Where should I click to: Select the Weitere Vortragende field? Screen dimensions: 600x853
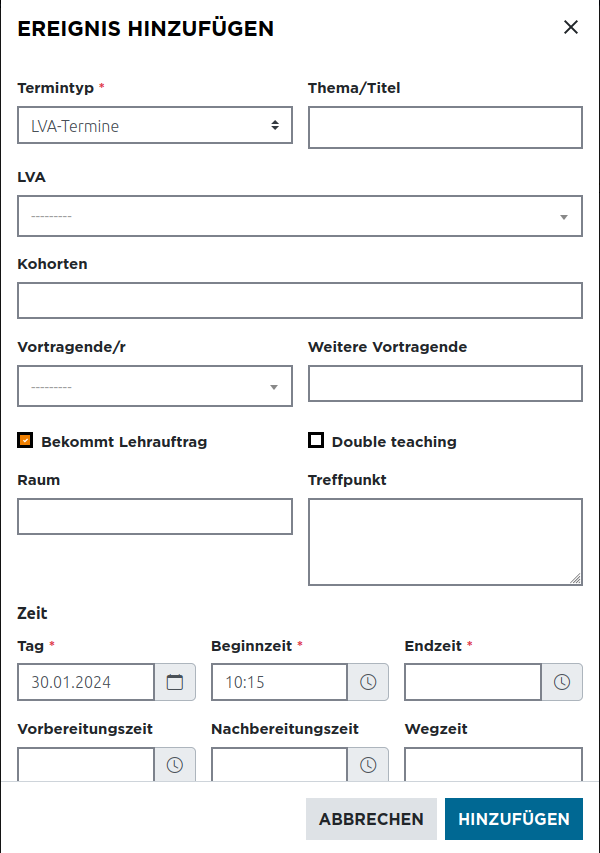click(445, 383)
